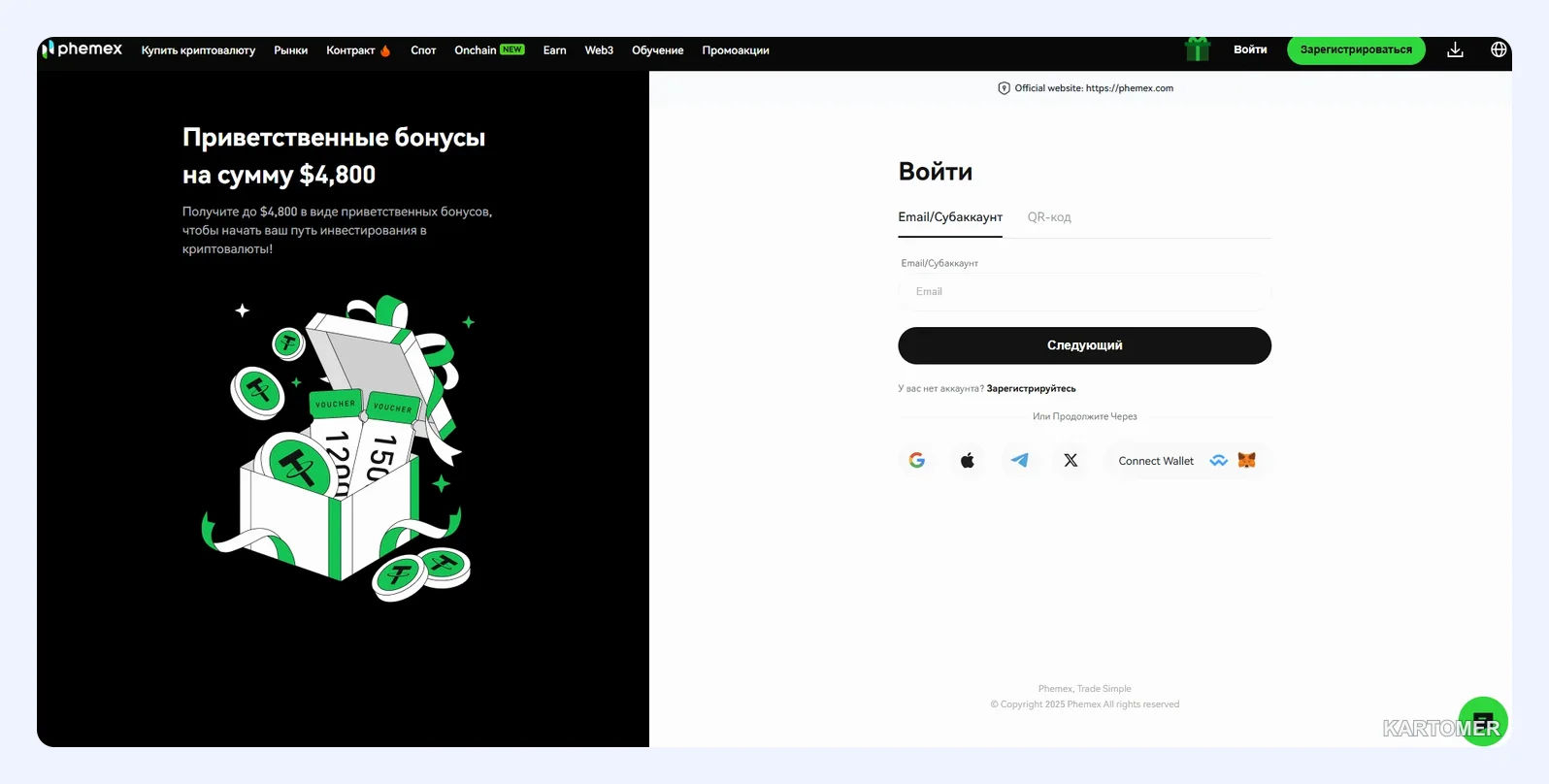Open the Промоакции menu item
This screenshot has height=784, width=1549.
click(736, 50)
